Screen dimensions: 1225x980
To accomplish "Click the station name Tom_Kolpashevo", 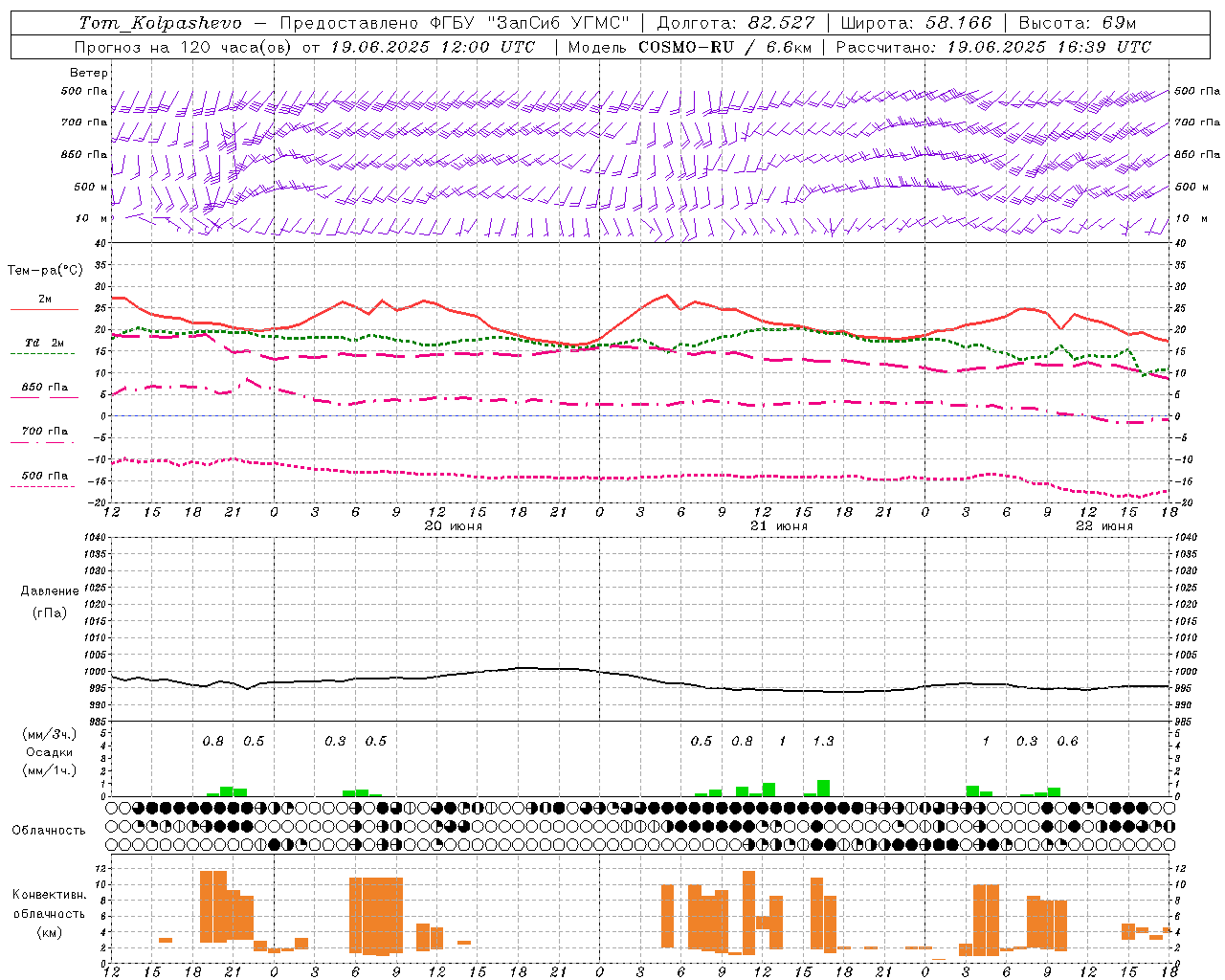I will pyautogui.click(x=160, y=23).
